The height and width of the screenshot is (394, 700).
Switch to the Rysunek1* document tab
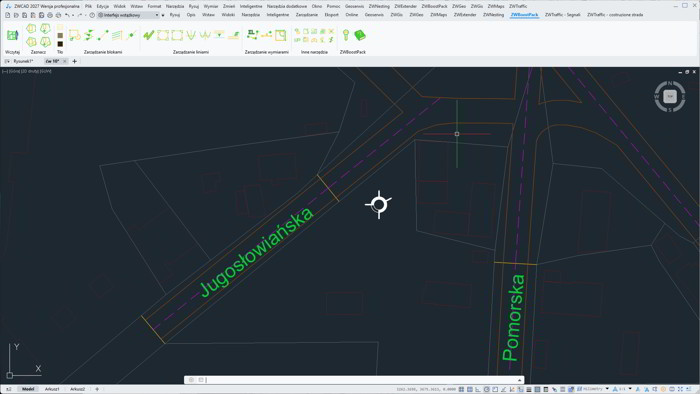coord(23,61)
